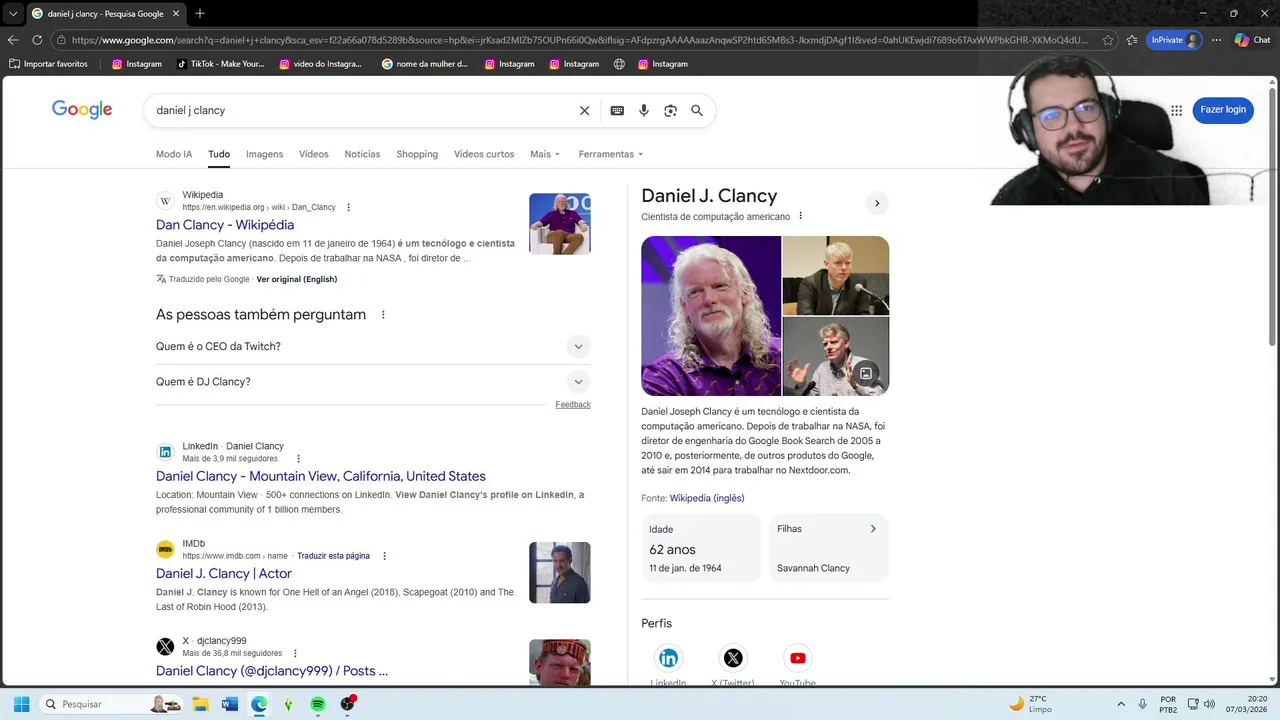The height and width of the screenshot is (720, 1280).
Task: Submit search with the magnifier icon
Action: (697, 111)
